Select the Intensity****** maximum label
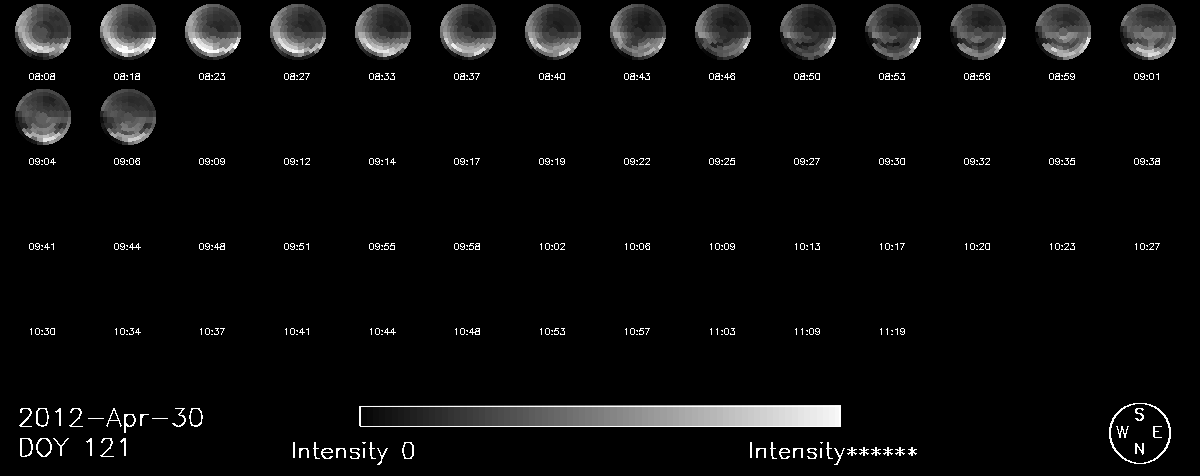The width and height of the screenshot is (1200, 476). point(833,451)
